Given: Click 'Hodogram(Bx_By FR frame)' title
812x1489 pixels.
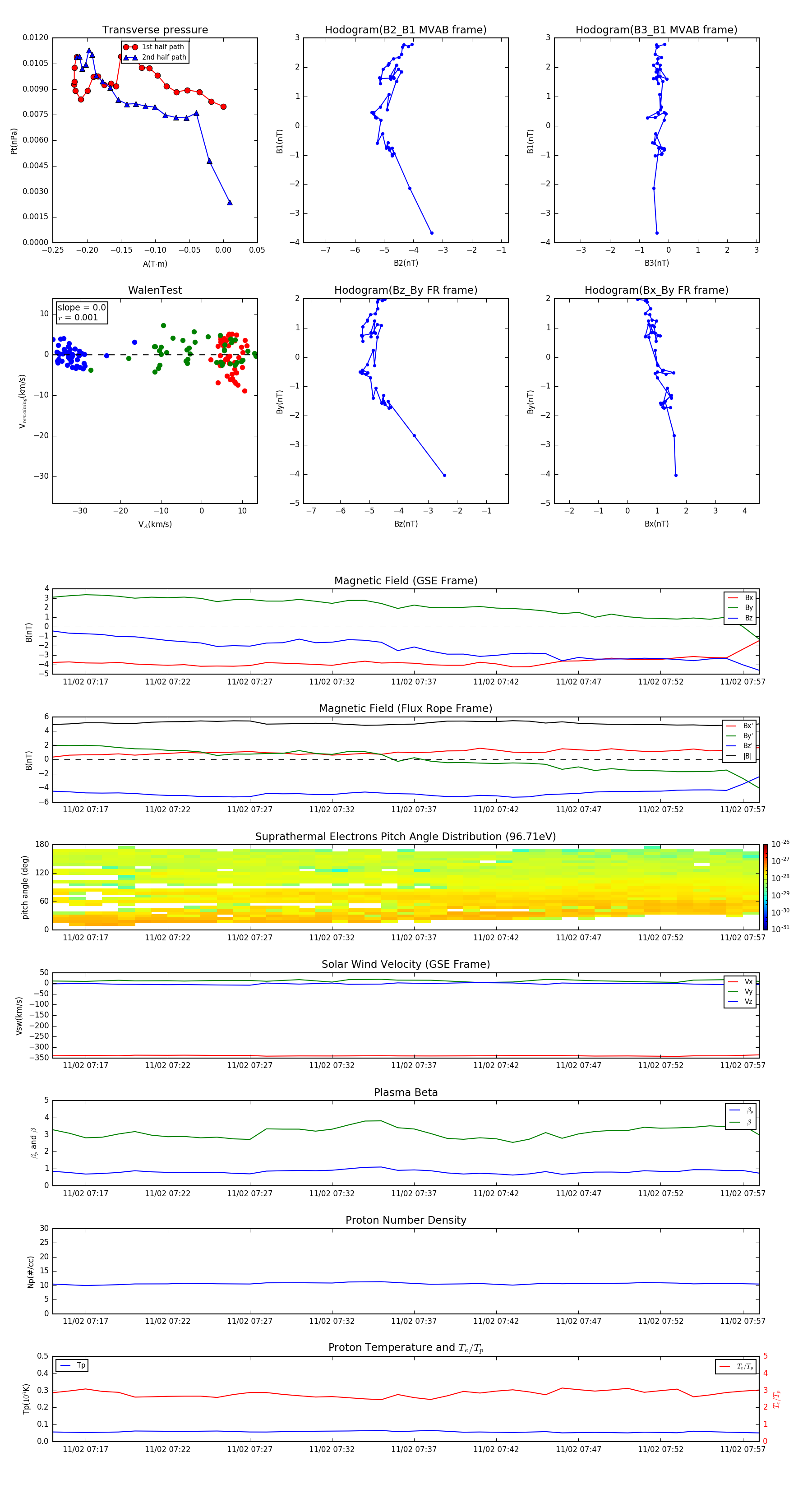Looking at the screenshot, I should (656, 290).
